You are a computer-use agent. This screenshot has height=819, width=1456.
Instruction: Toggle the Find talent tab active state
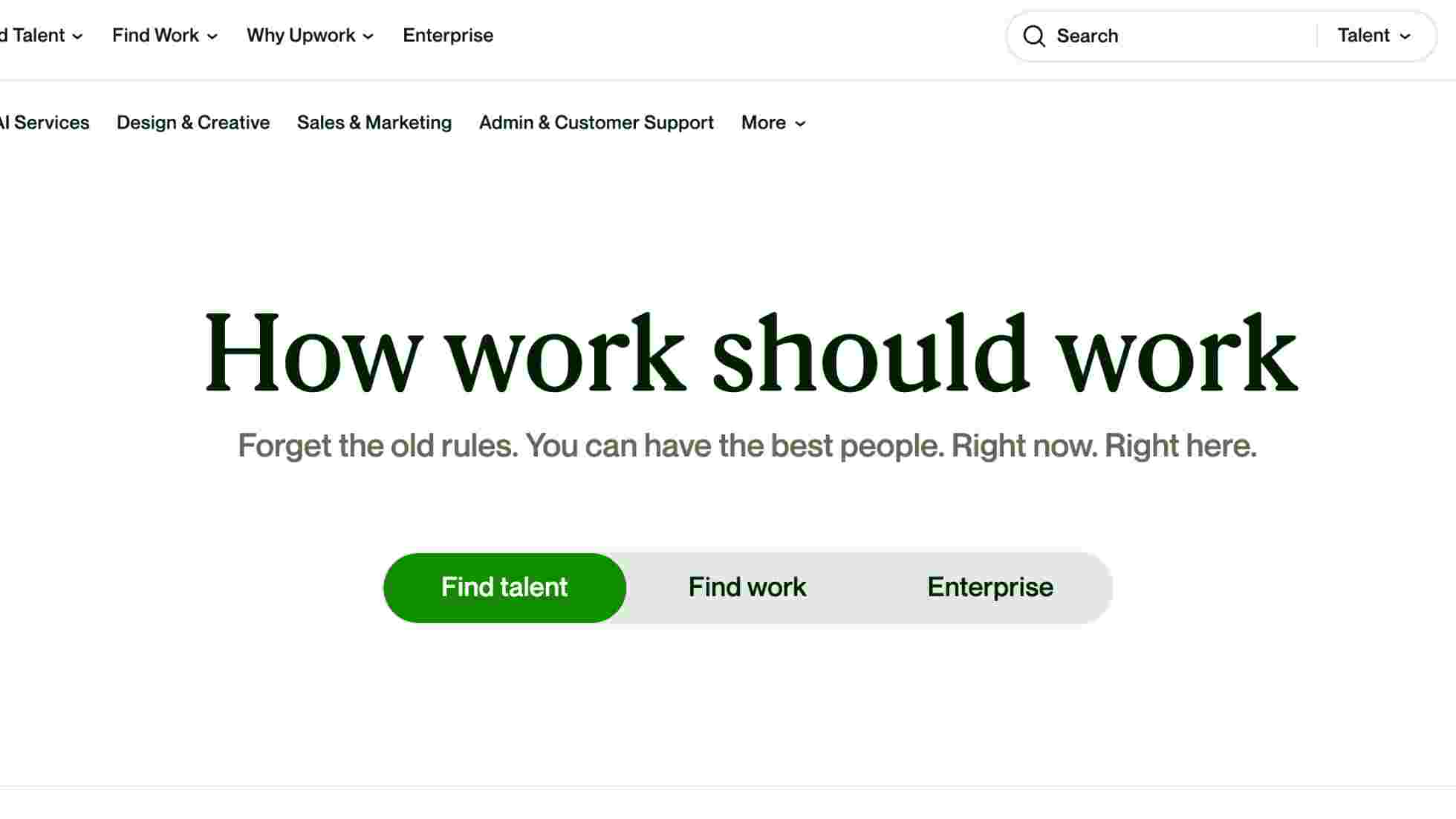[504, 587]
